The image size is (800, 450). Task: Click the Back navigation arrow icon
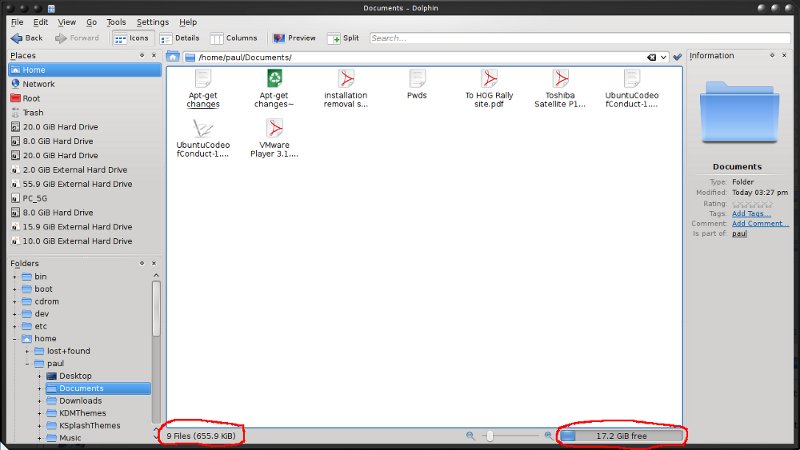coord(16,38)
